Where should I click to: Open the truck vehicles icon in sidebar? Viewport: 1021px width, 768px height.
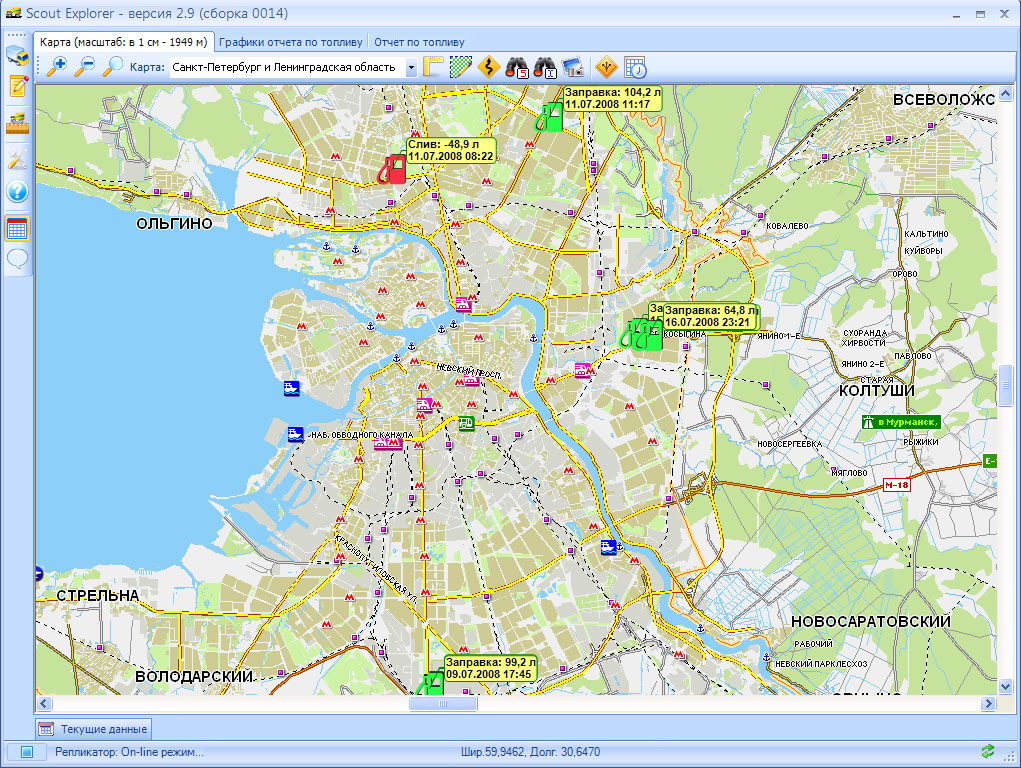coord(18,55)
